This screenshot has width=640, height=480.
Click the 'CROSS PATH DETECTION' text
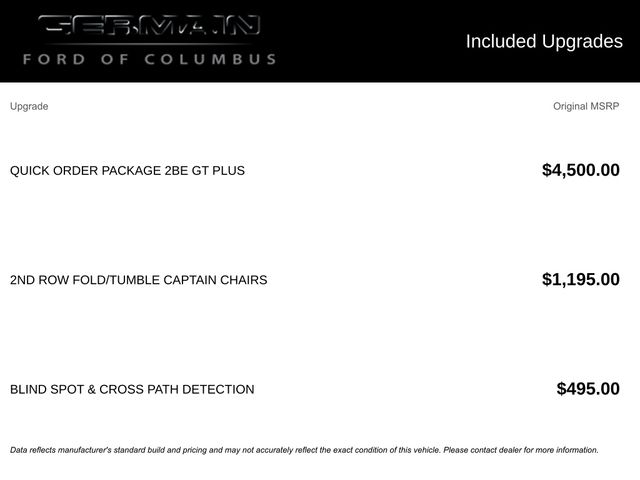pyautogui.click(x=177, y=389)
